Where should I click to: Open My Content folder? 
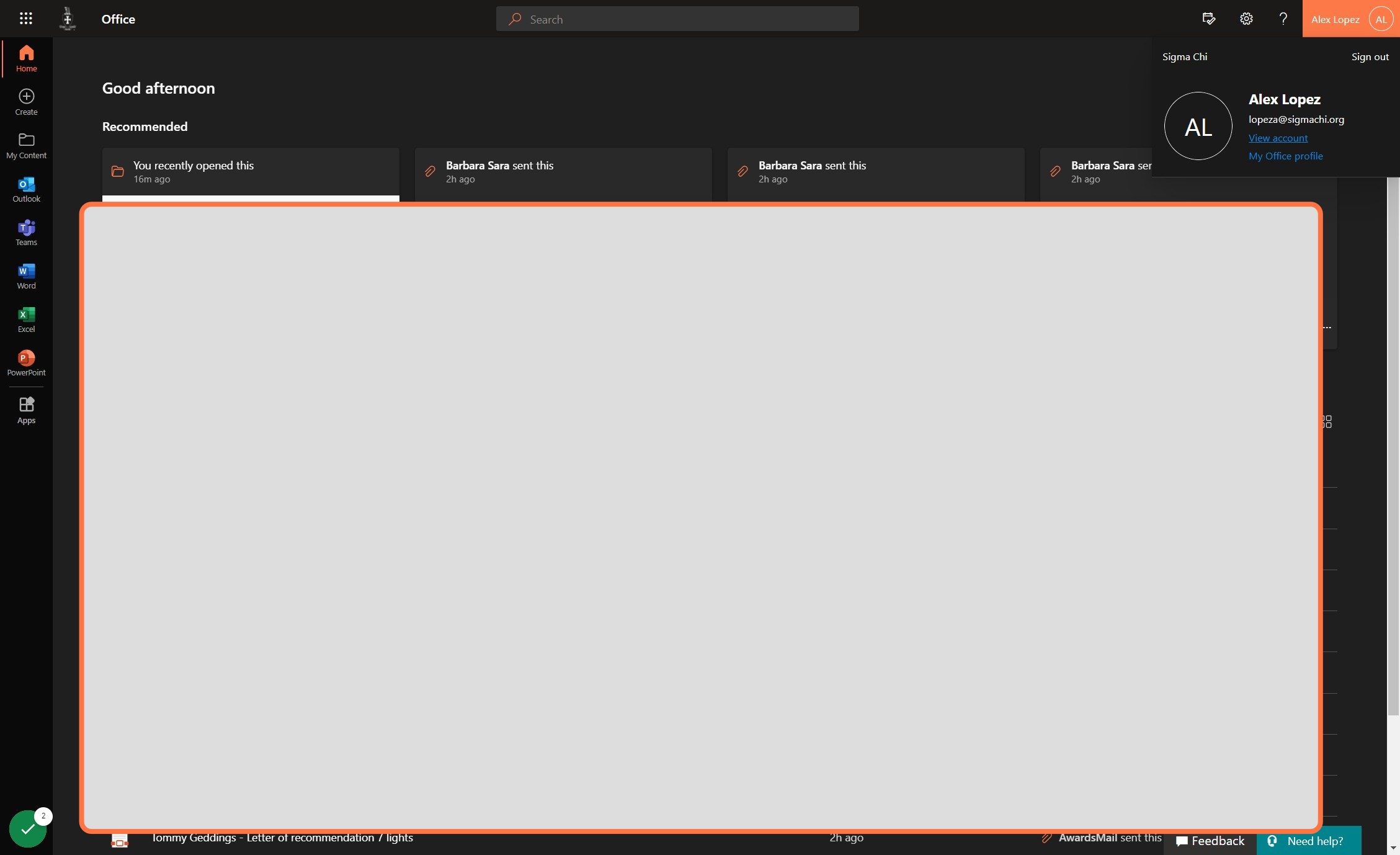[26, 146]
